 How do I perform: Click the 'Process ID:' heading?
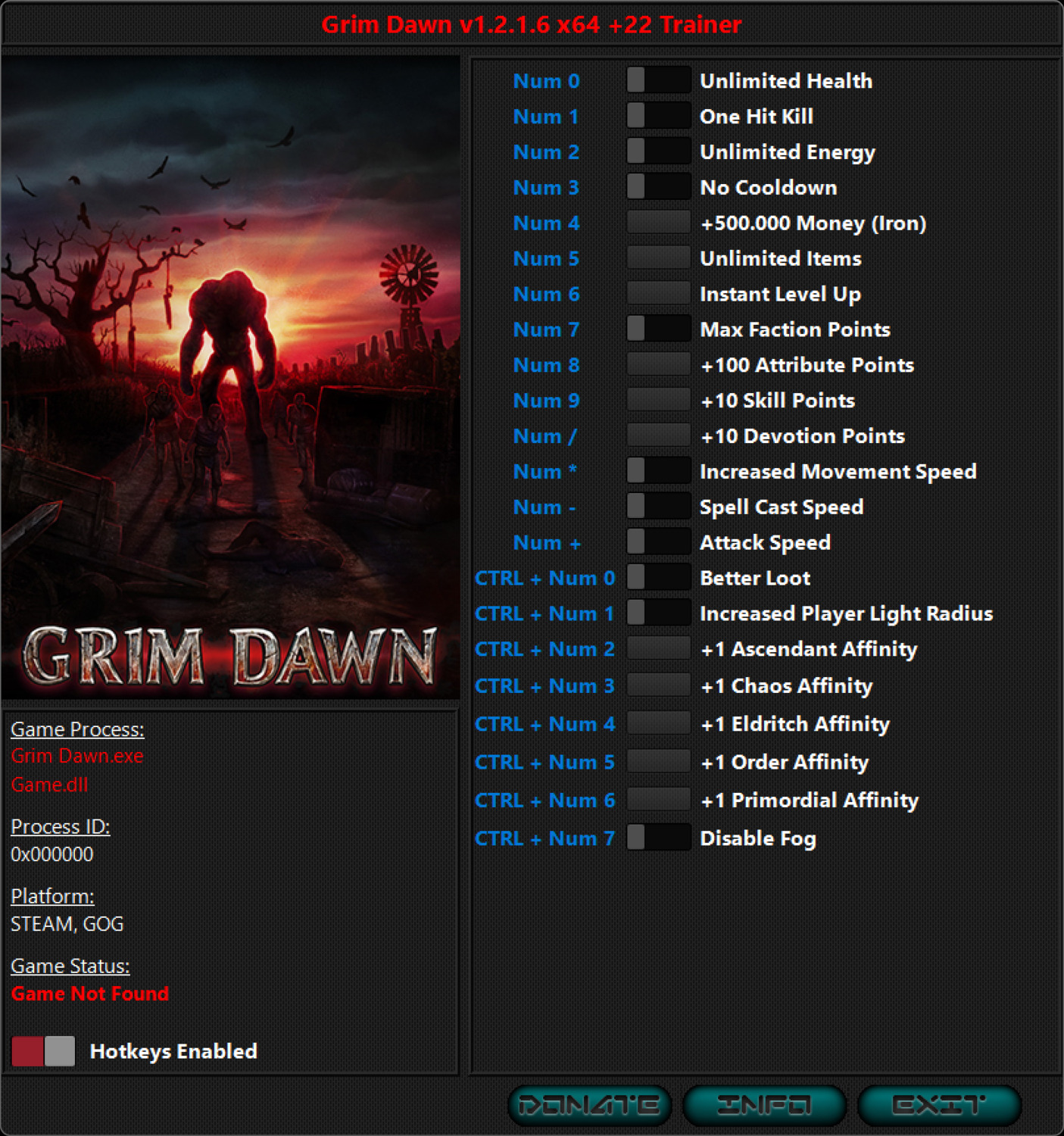(x=61, y=826)
